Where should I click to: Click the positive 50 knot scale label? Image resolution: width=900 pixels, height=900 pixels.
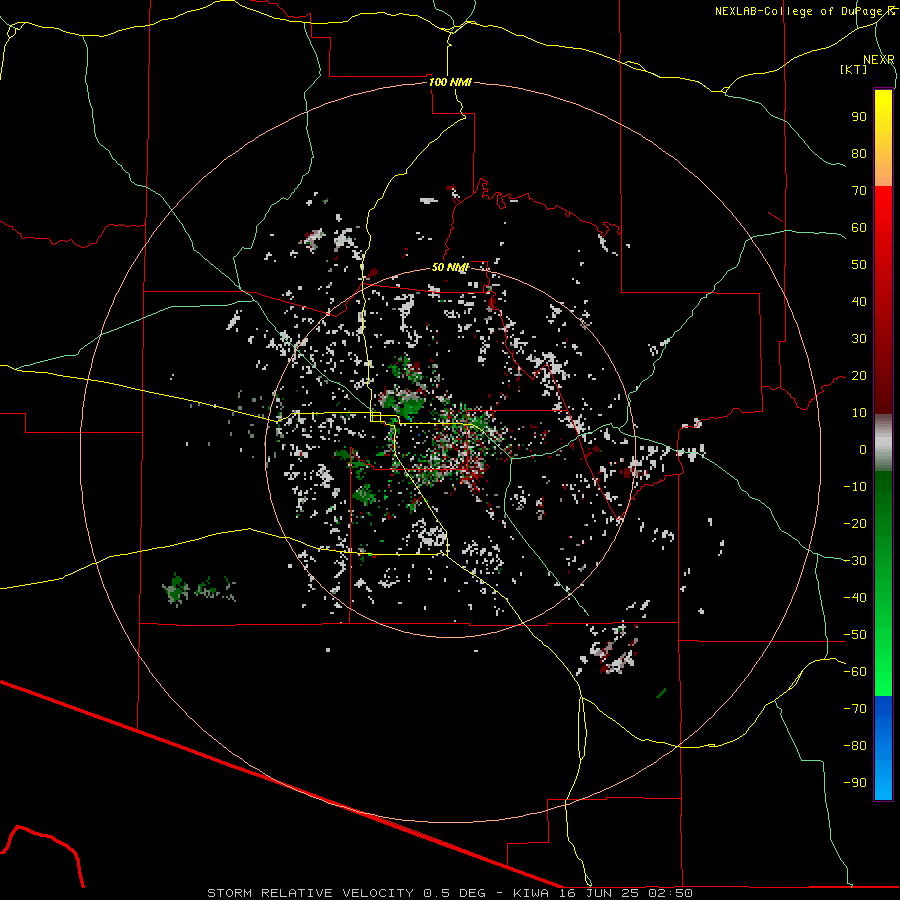click(859, 265)
